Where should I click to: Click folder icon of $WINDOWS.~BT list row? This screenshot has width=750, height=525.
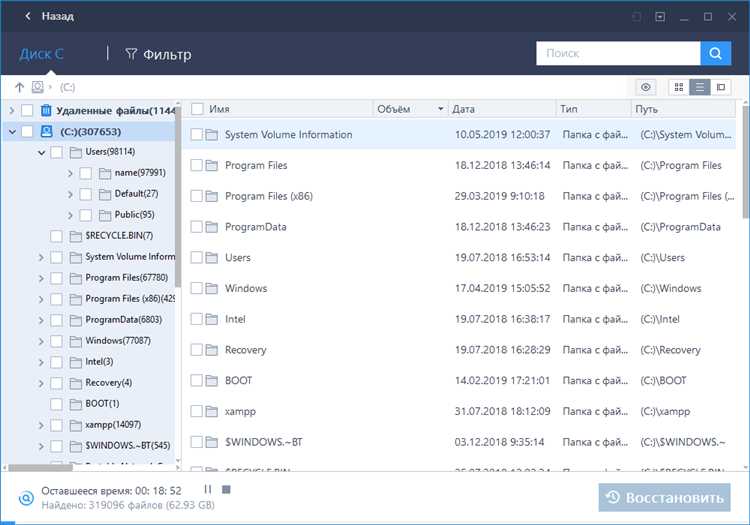pos(211,442)
